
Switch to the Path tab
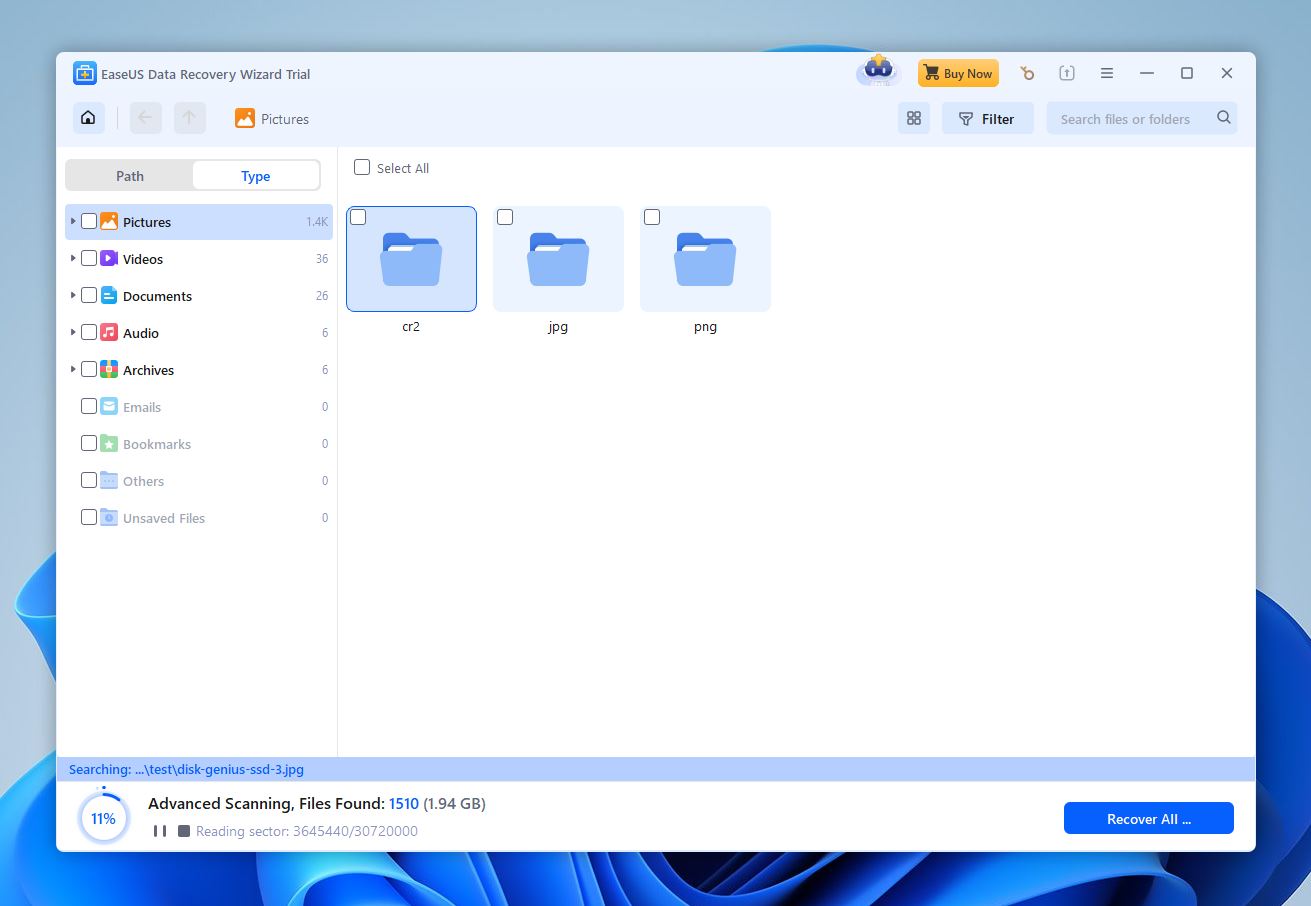[130, 176]
